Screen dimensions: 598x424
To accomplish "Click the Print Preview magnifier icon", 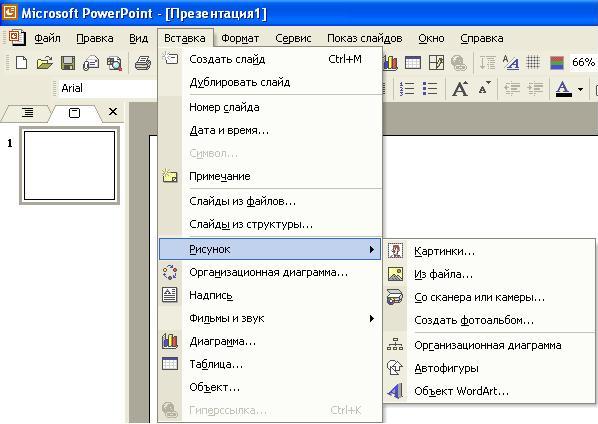I will (x=114, y=63).
